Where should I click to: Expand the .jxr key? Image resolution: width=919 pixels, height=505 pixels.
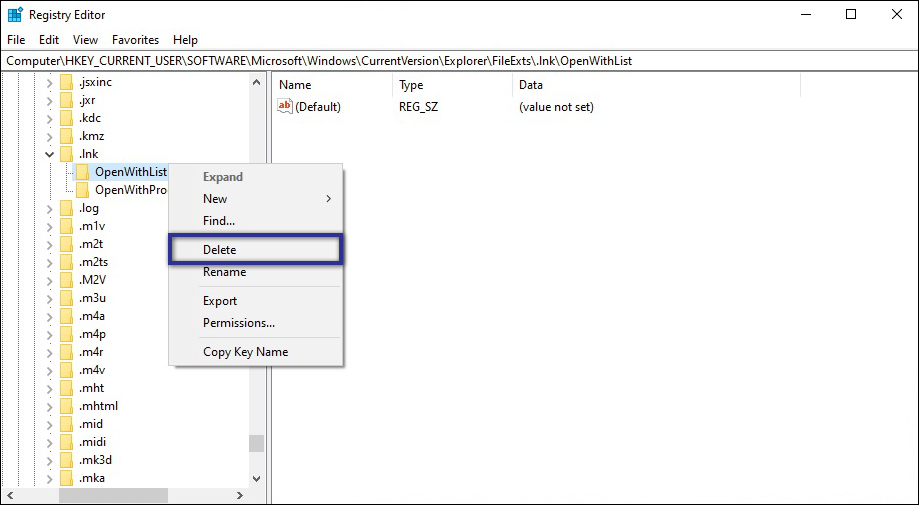pyautogui.click(x=50, y=100)
